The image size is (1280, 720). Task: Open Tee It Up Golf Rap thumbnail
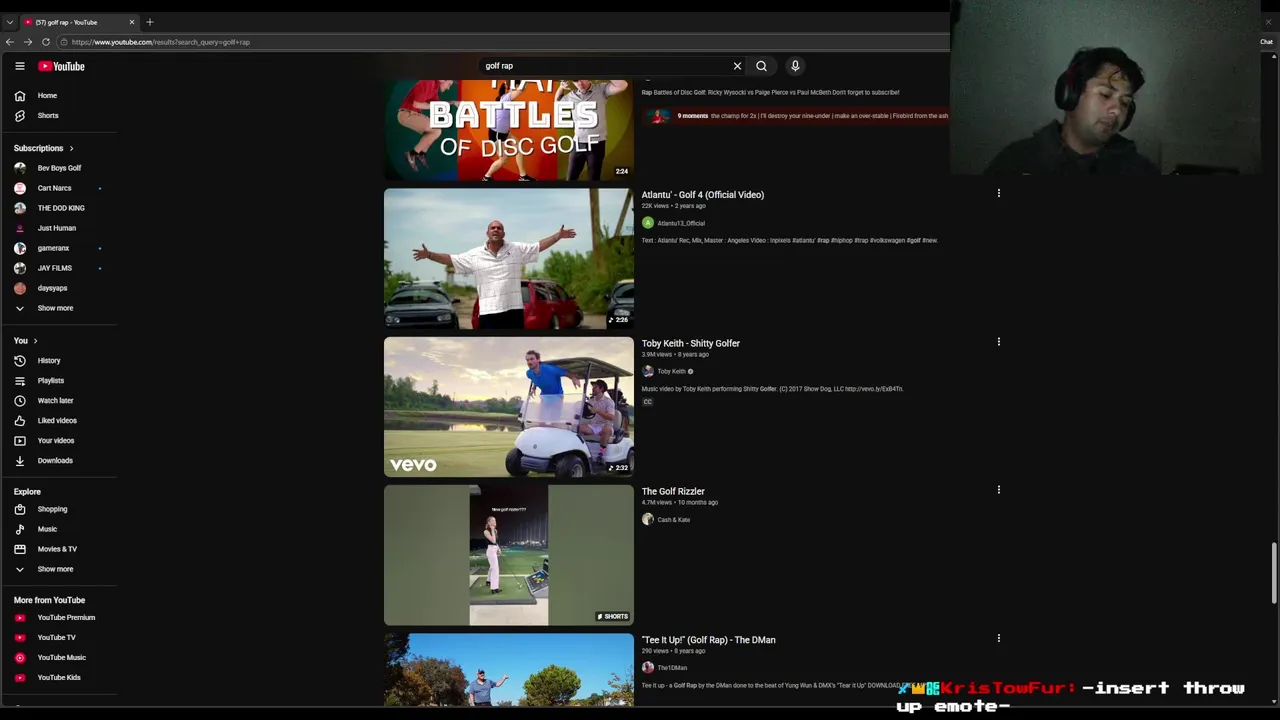point(508,670)
